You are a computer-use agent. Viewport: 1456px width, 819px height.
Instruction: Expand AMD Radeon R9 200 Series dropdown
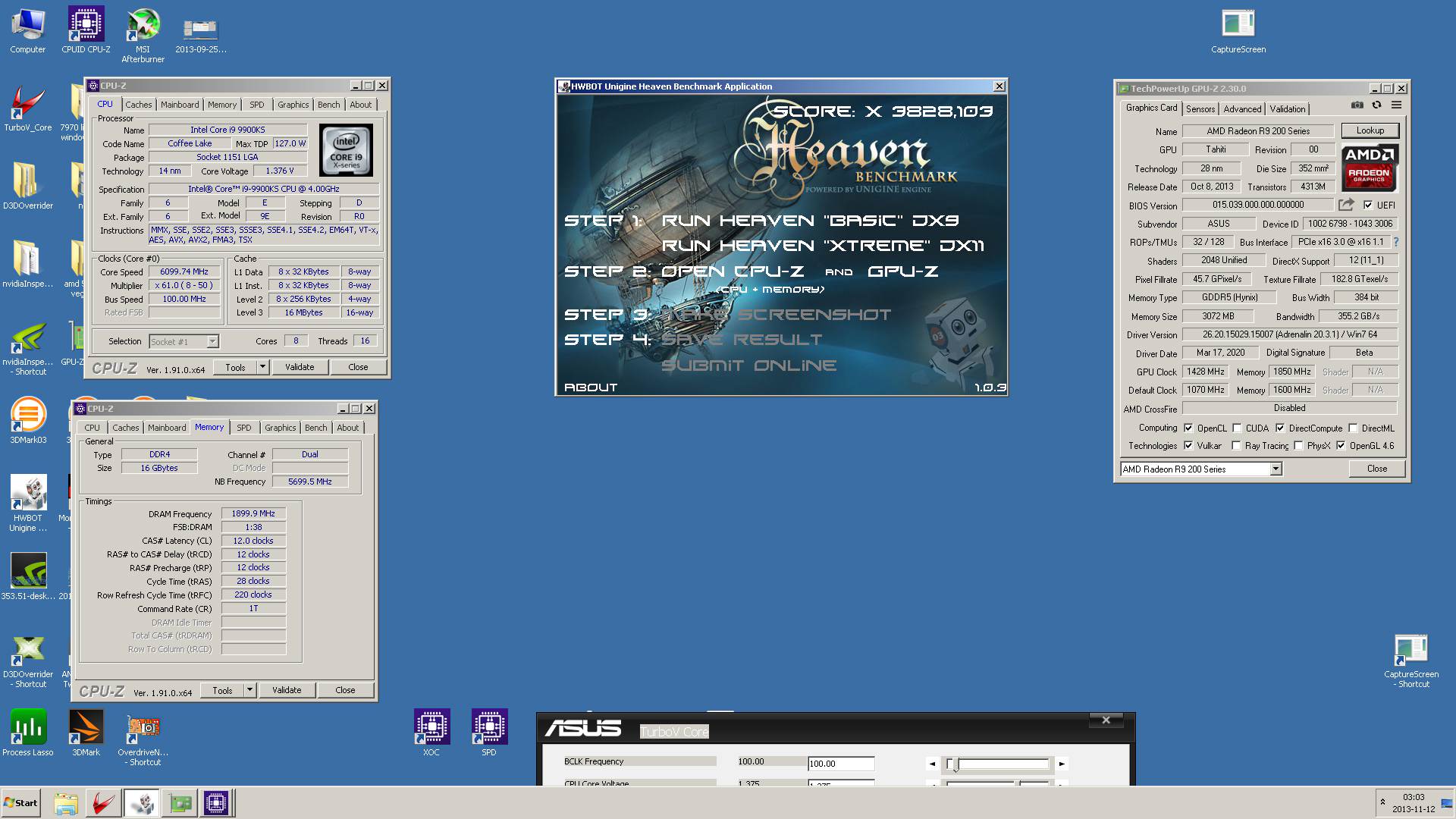point(1276,469)
